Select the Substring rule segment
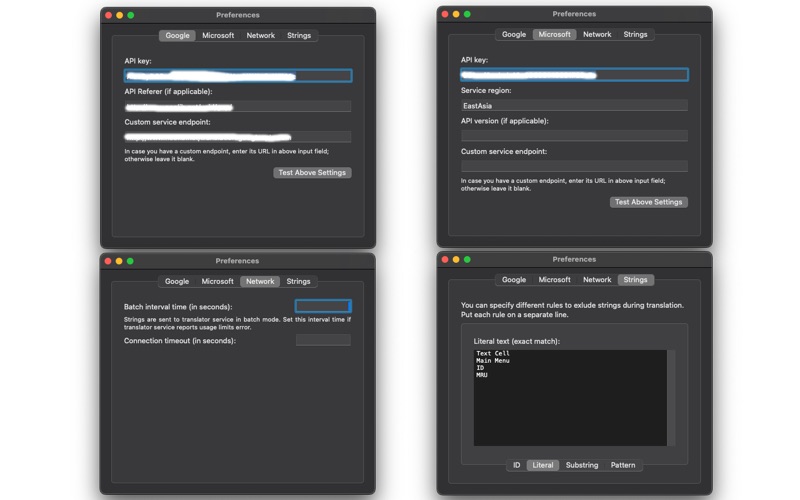This screenshot has width=800, height=500. tap(582, 465)
